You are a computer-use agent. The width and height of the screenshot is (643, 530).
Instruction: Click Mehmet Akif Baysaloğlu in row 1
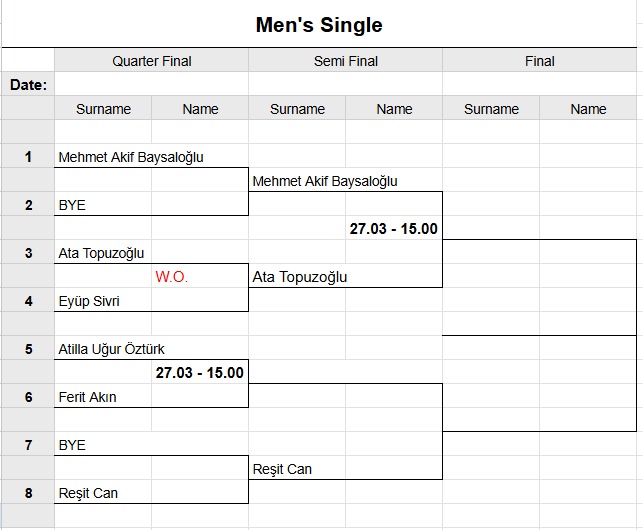click(131, 157)
